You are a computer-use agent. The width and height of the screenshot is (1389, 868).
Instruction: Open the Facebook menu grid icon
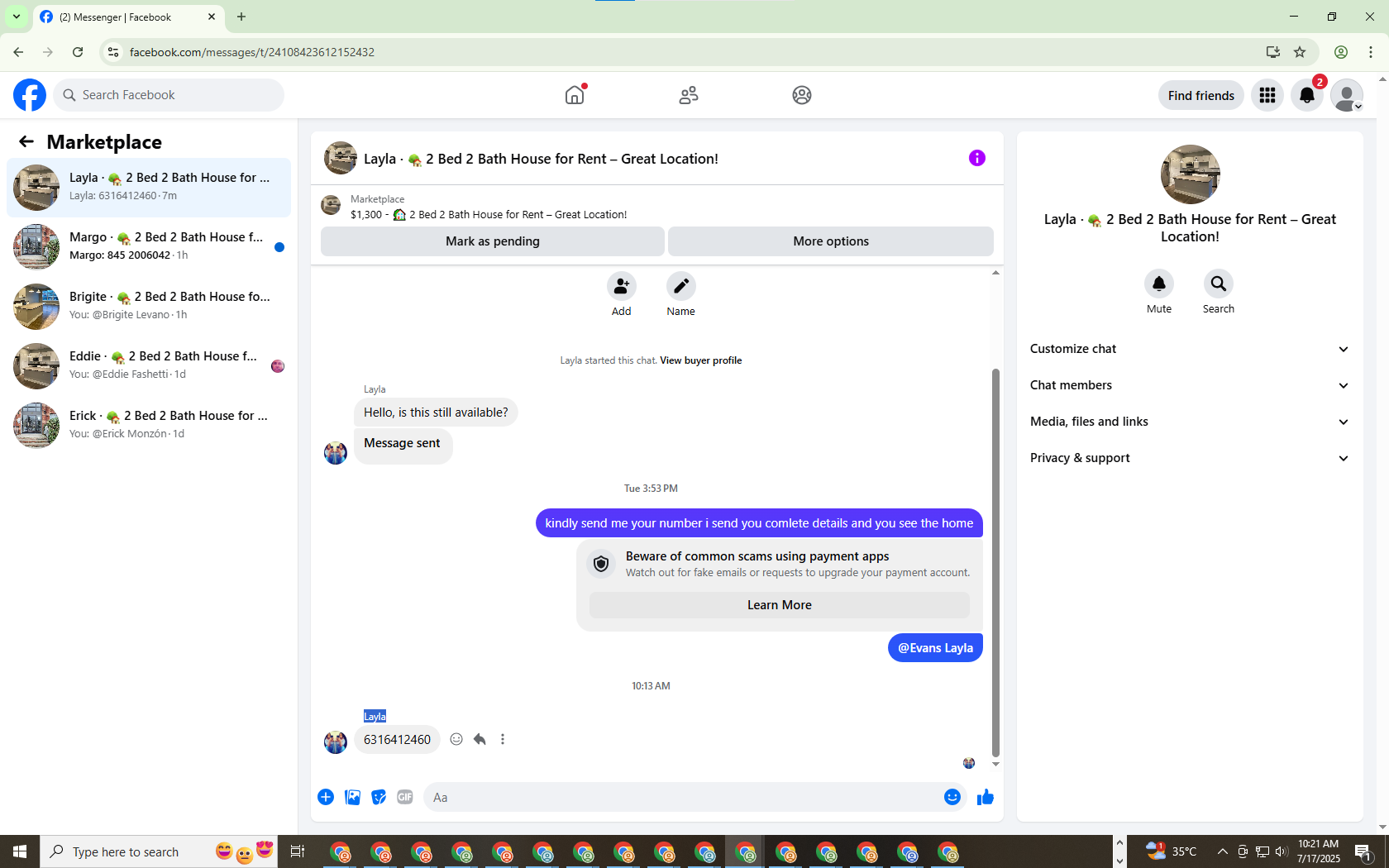pyautogui.click(x=1267, y=95)
